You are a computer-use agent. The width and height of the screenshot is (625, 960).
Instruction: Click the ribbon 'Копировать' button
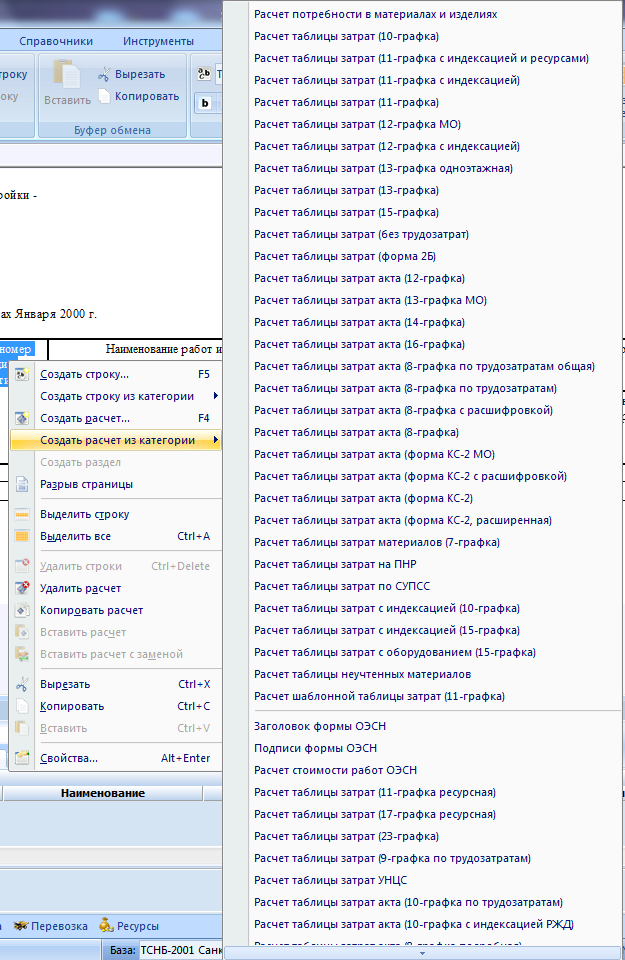(139, 96)
